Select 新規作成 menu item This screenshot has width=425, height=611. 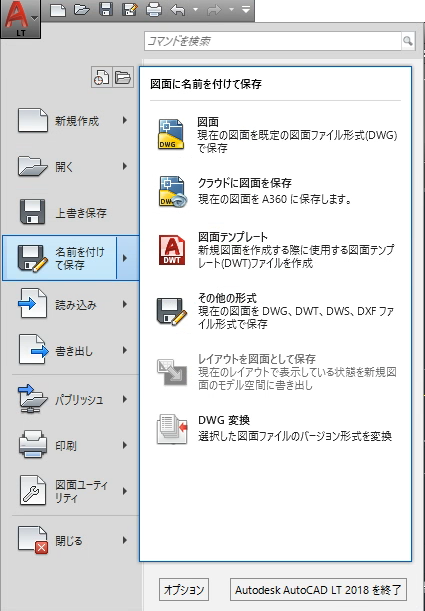coord(70,120)
